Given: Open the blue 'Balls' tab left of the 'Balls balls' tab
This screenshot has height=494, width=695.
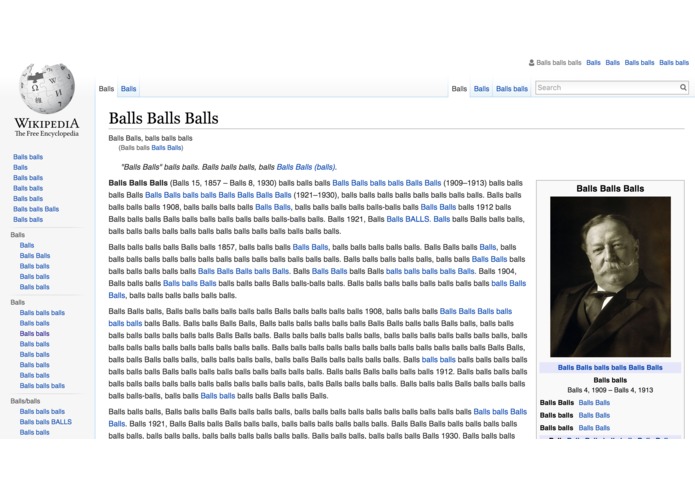Looking at the screenshot, I should click(x=481, y=89).
